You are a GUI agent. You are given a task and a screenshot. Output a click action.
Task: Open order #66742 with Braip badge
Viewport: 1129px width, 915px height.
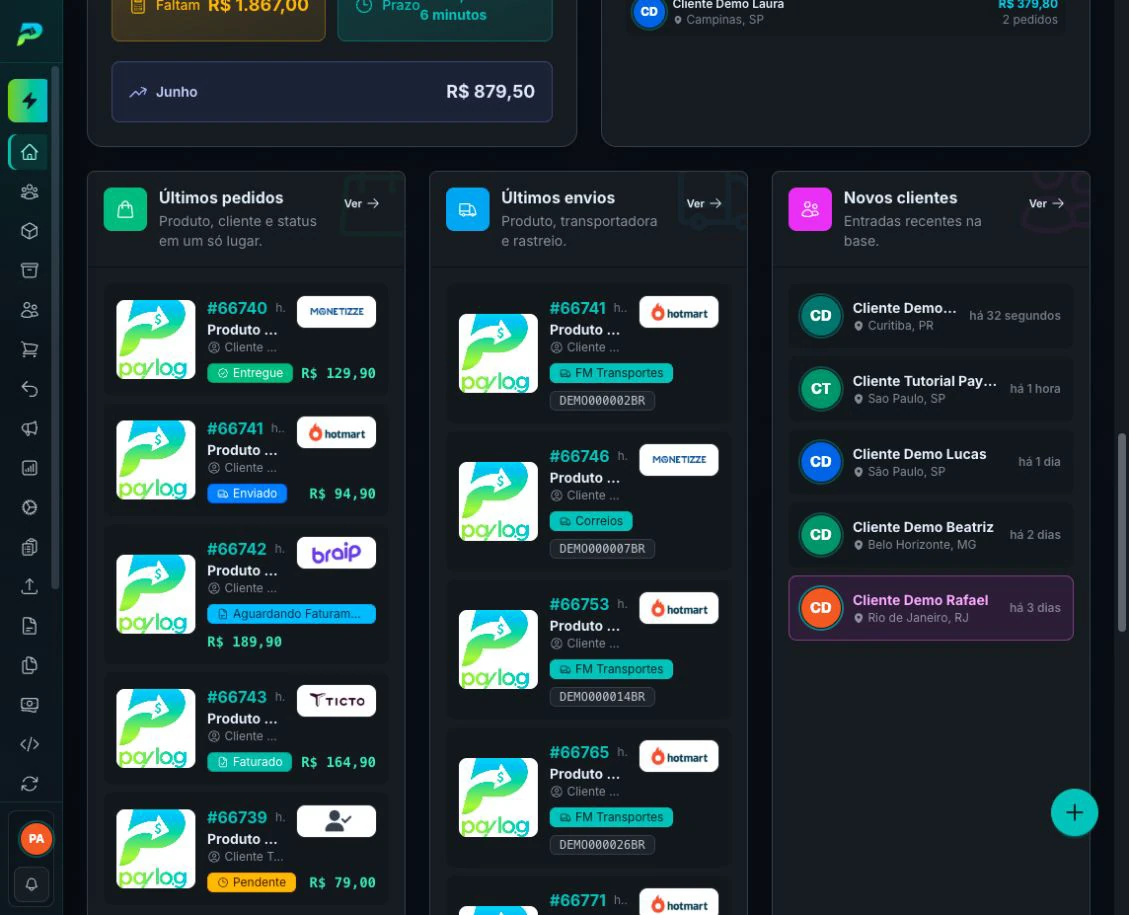pyautogui.click(x=246, y=595)
